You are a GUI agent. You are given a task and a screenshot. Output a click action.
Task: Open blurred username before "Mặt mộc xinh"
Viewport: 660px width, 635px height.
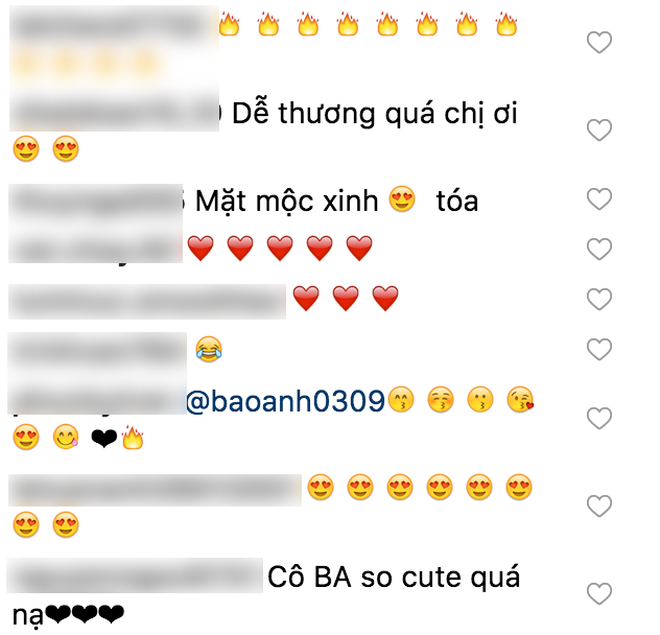click(x=96, y=202)
